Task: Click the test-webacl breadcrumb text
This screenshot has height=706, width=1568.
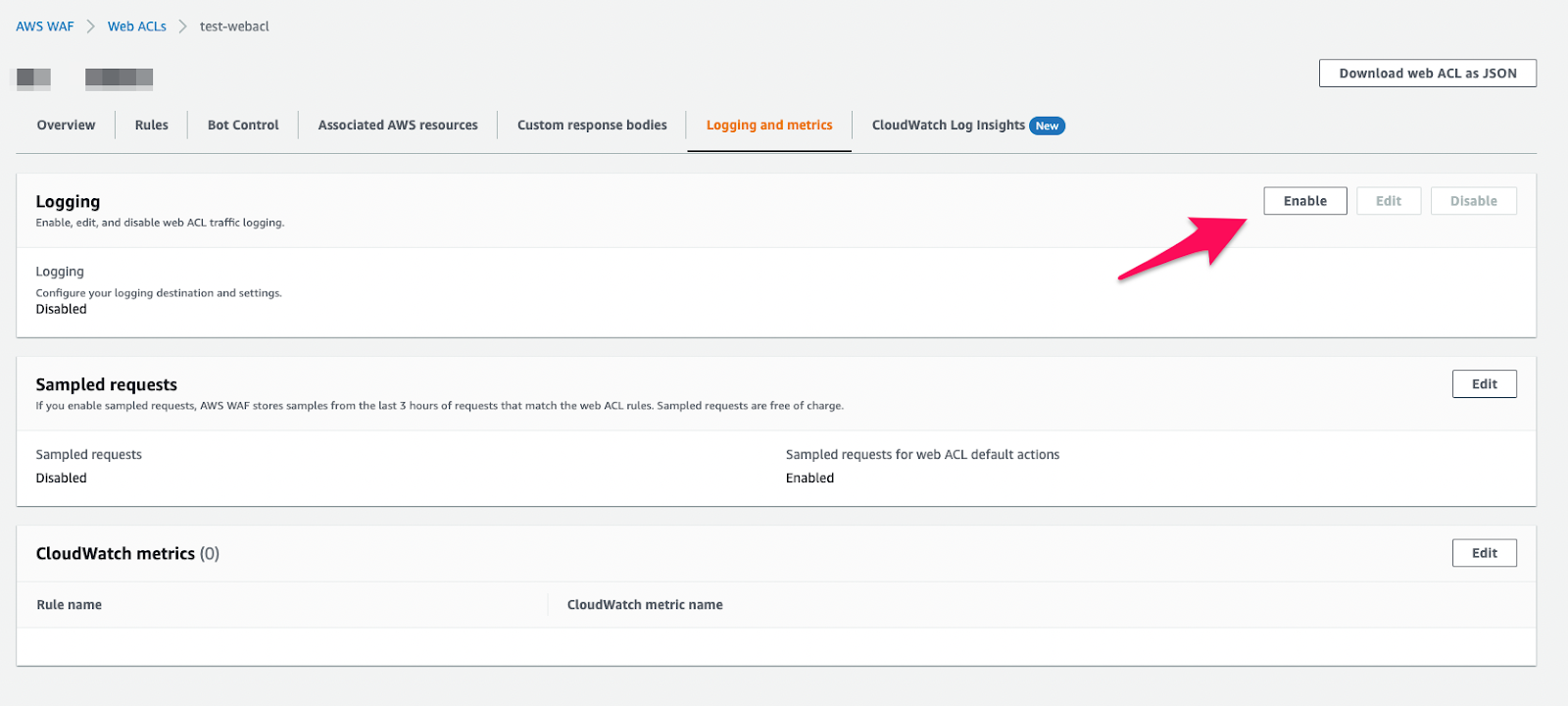Action: click(x=234, y=26)
